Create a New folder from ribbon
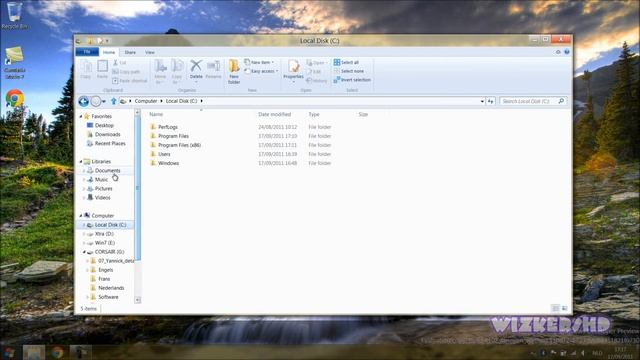 click(234, 71)
